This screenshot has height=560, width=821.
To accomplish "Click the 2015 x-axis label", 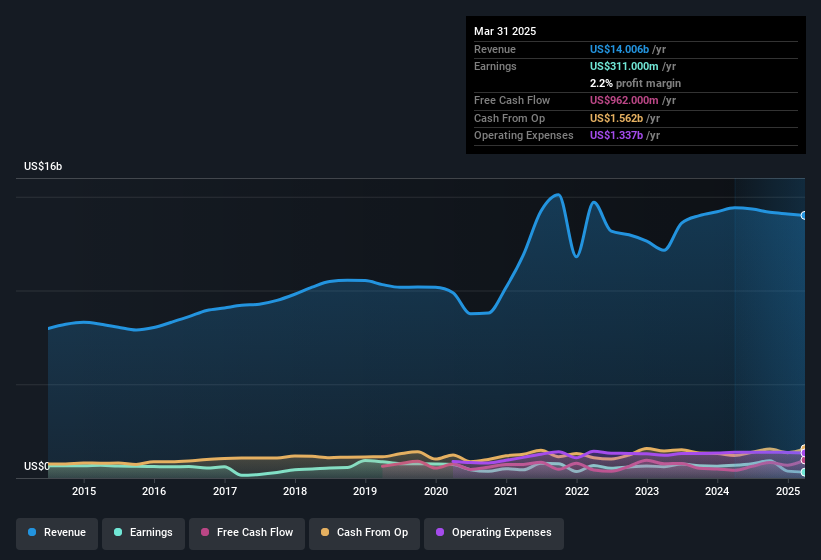I will click(84, 491).
